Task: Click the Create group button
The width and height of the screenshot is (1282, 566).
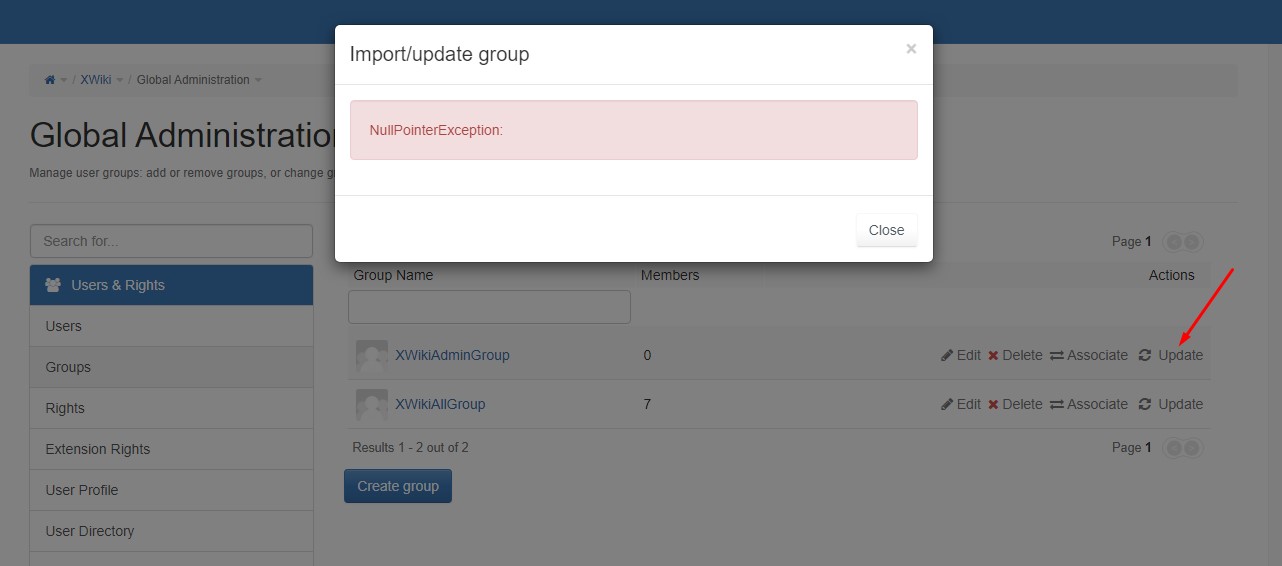Action: pos(398,486)
